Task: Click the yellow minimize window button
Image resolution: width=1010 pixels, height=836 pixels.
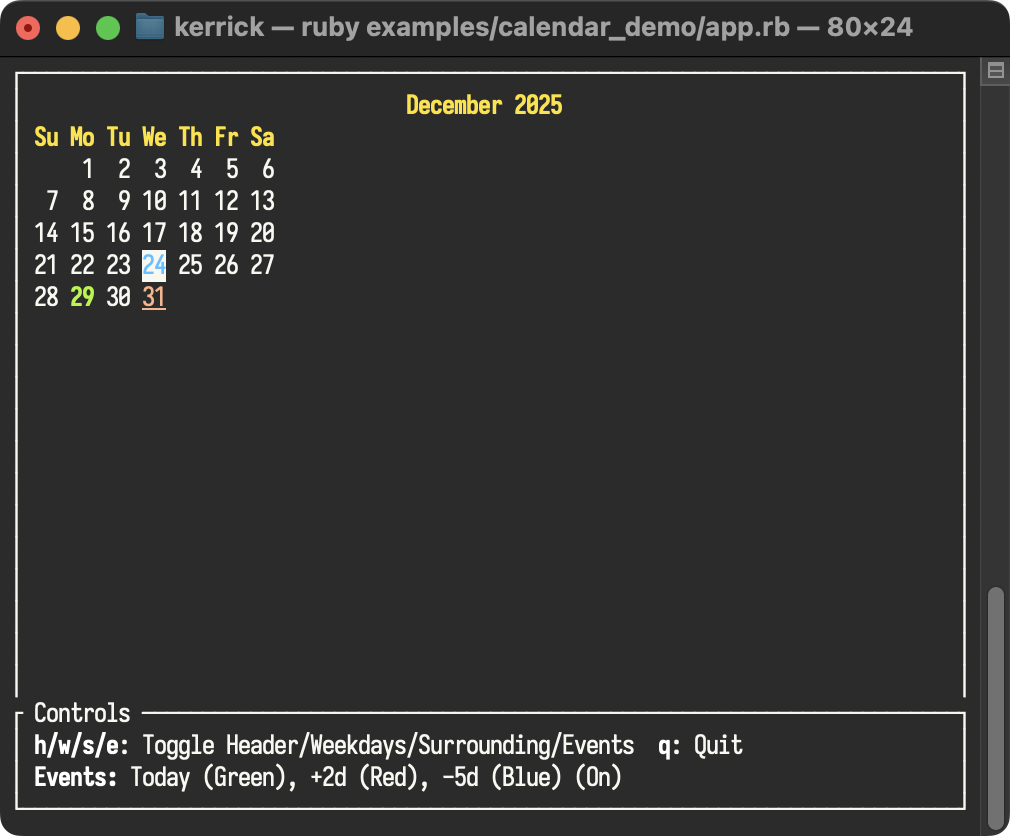Action: (x=68, y=28)
